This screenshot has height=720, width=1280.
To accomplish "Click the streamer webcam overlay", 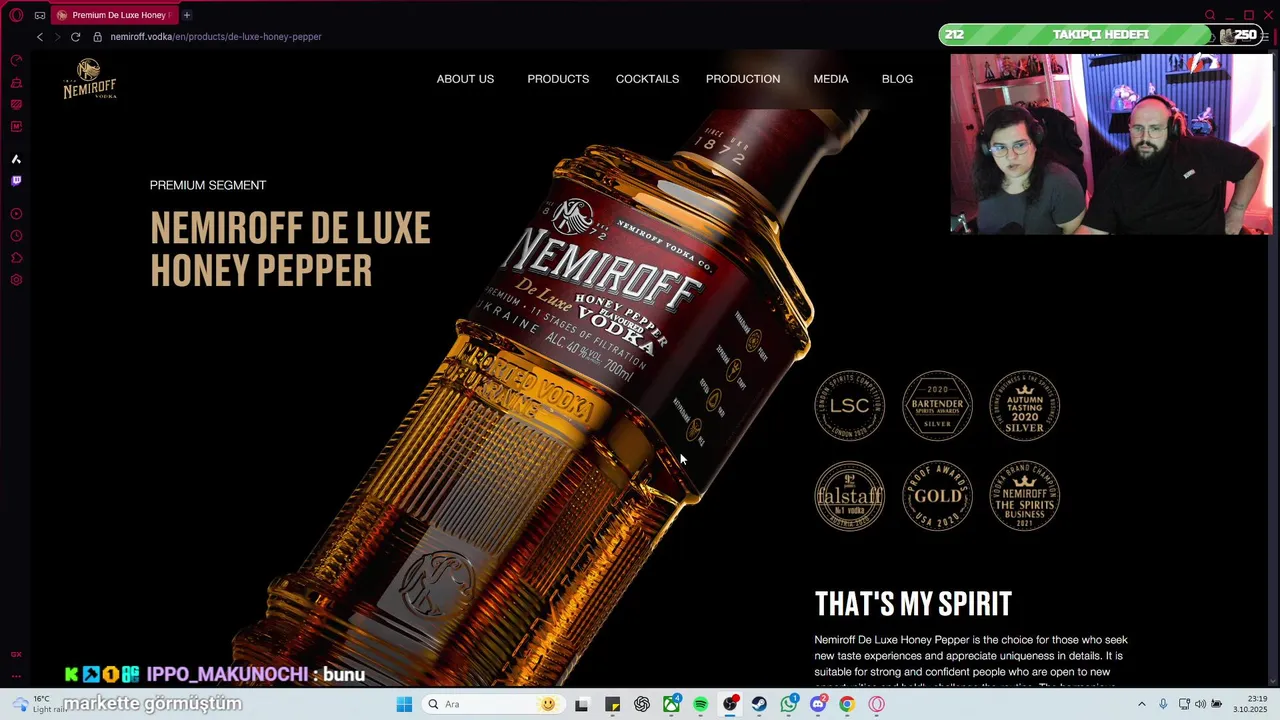I will tap(1111, 144).
